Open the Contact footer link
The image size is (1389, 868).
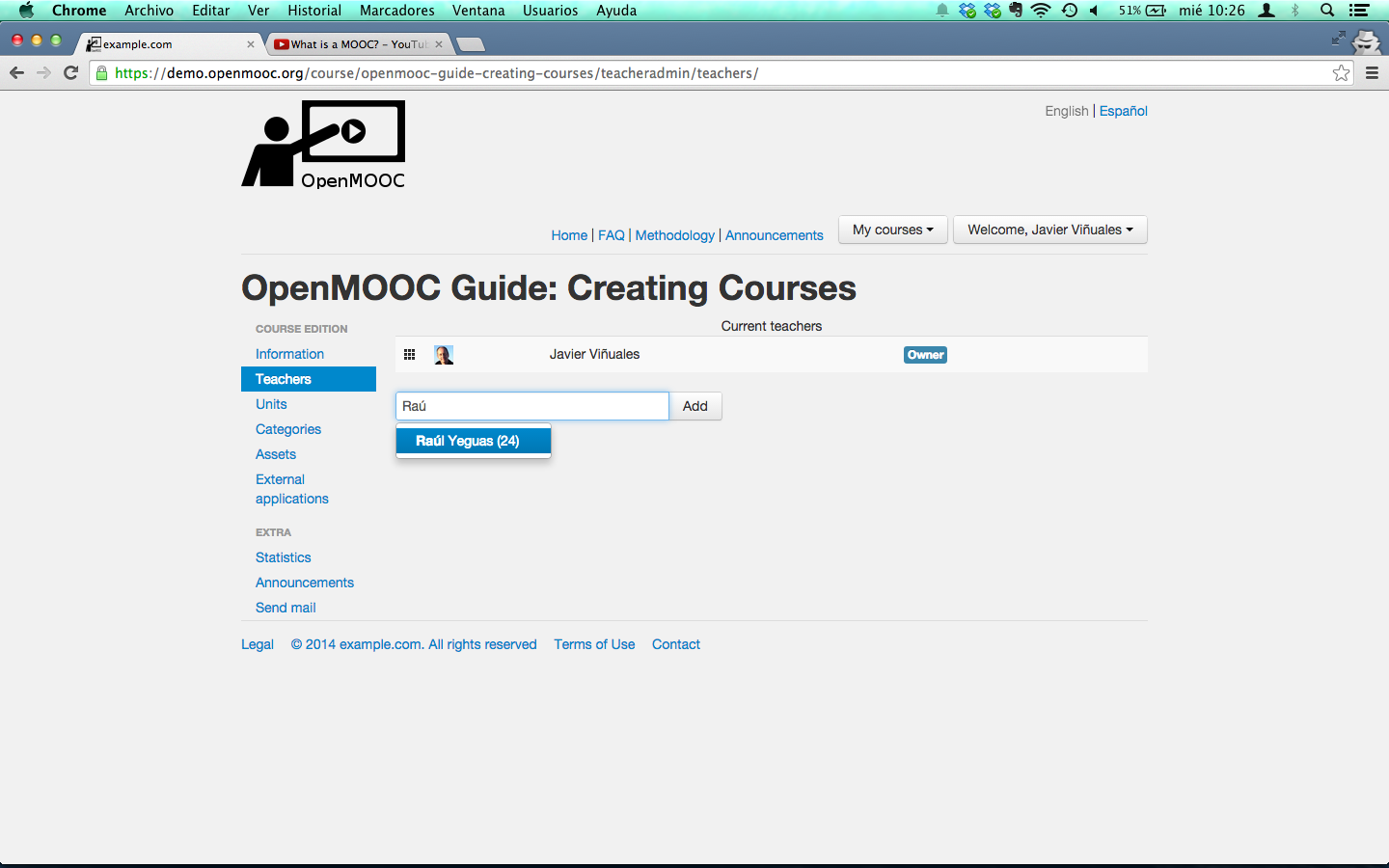(676, 644)
